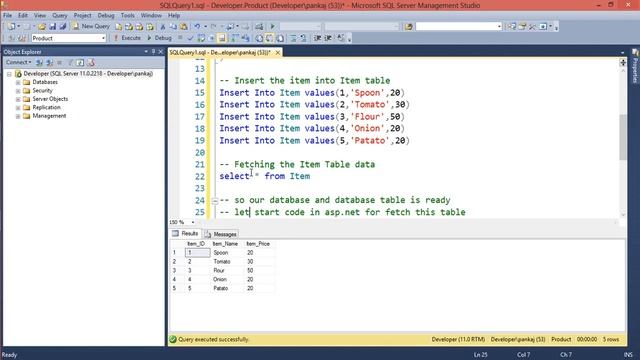640x360 pixels.
Task: Collapse the Developer server node
Action: point(9,74)
